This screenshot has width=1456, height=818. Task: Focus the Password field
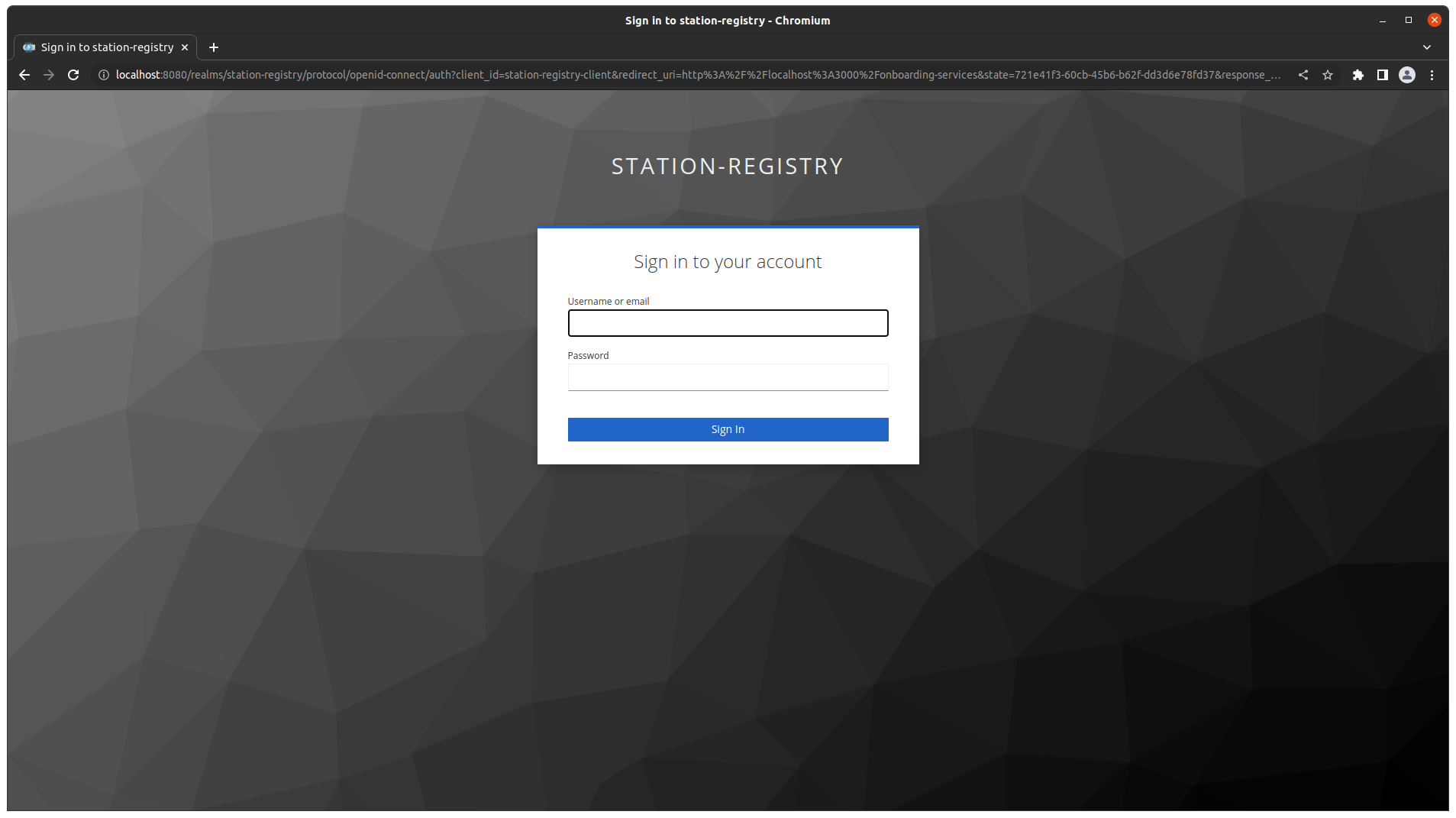[x=728, y=377]
